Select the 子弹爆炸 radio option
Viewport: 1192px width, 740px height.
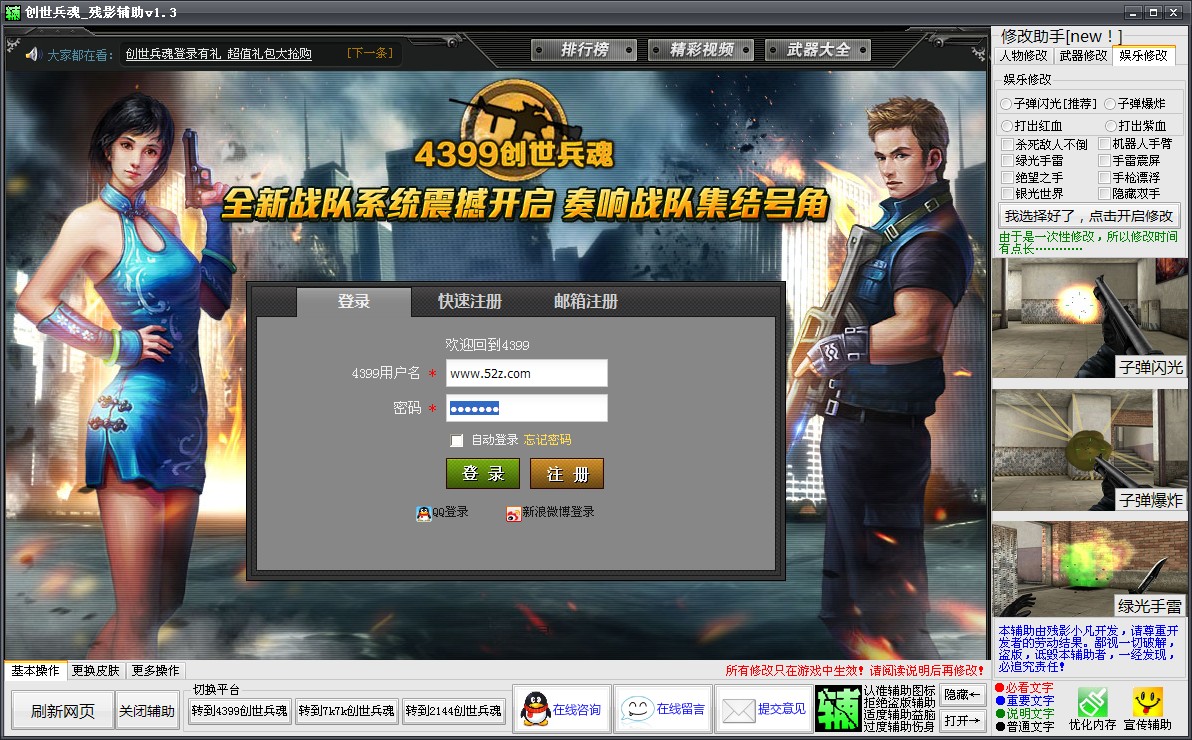coord(1111,103)
